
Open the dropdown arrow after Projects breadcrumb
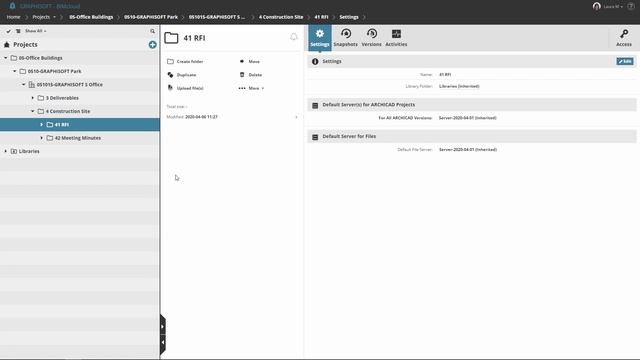54,17
